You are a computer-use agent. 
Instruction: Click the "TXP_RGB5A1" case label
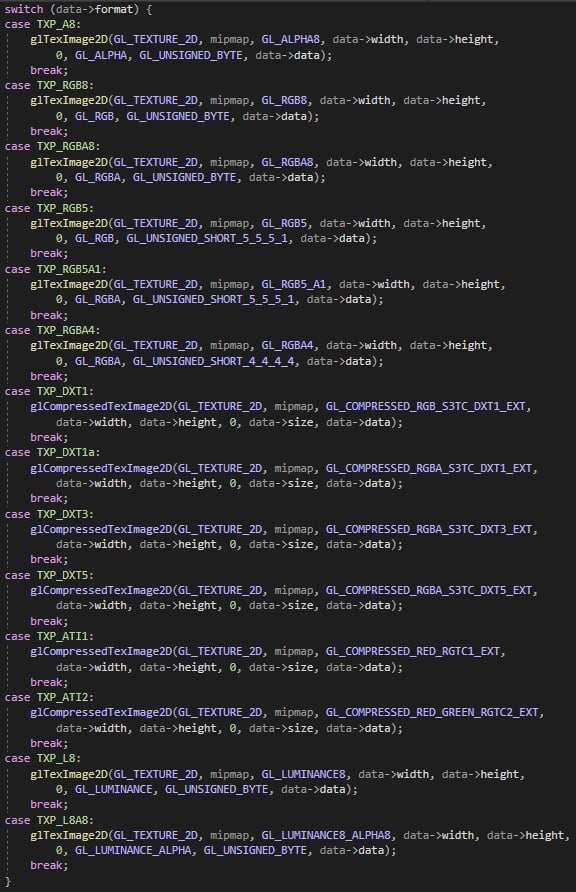coord(69,269)
